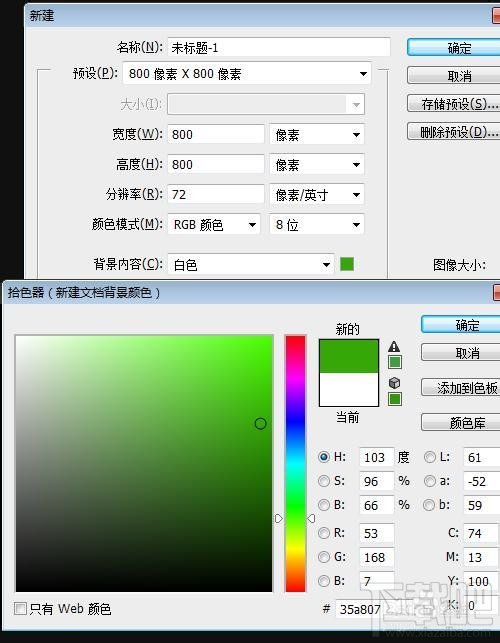Open the height unit 像素 dropdown
This screenshot has width=500, height=643.
(x=317, y=164)
